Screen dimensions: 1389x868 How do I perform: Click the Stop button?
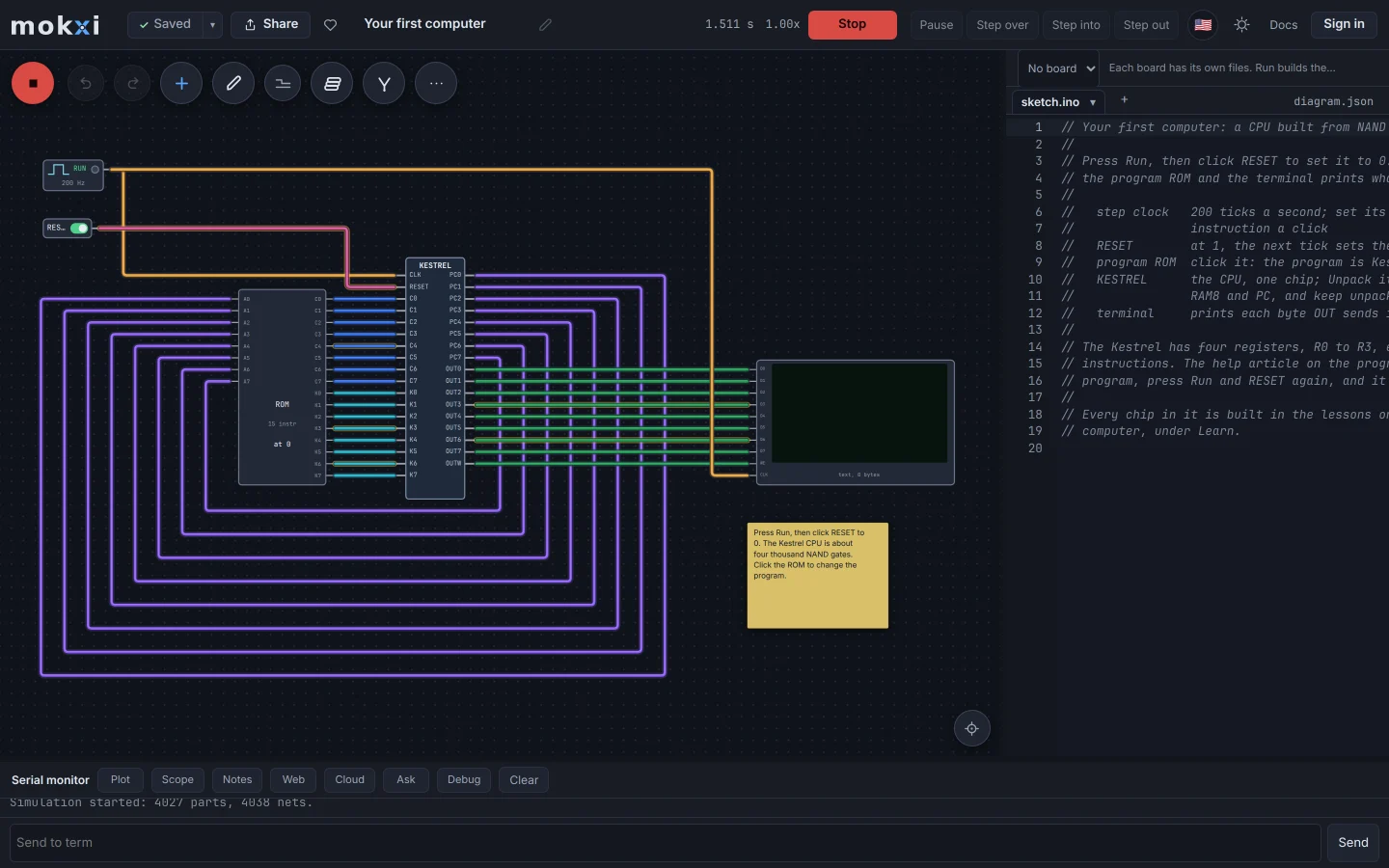pyautogui.click(x=853, y=25)
